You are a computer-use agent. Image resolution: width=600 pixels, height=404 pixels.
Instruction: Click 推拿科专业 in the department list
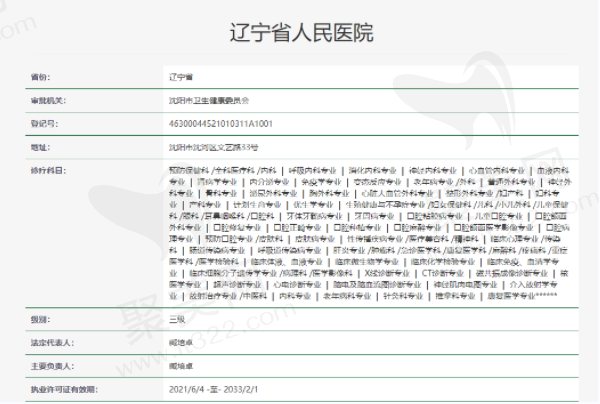pos(455,296)
